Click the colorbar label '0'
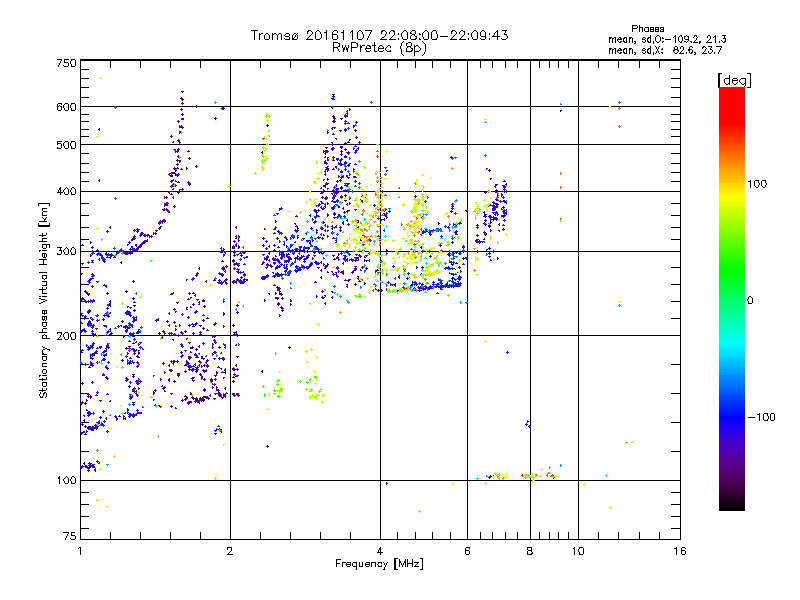Screen dimensions: 800x600 tap(750, 301)
